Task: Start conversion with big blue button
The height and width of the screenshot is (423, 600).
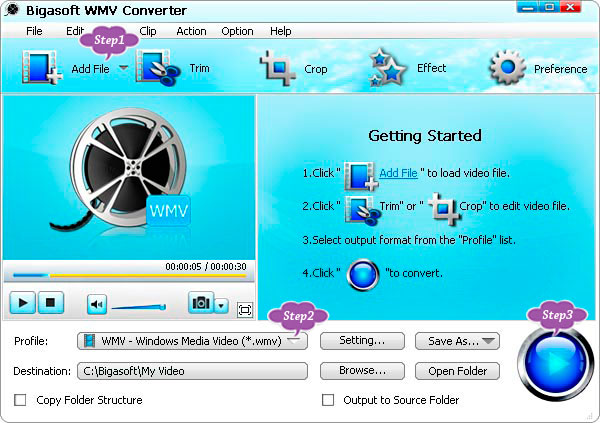Action: tap(555, 363)
